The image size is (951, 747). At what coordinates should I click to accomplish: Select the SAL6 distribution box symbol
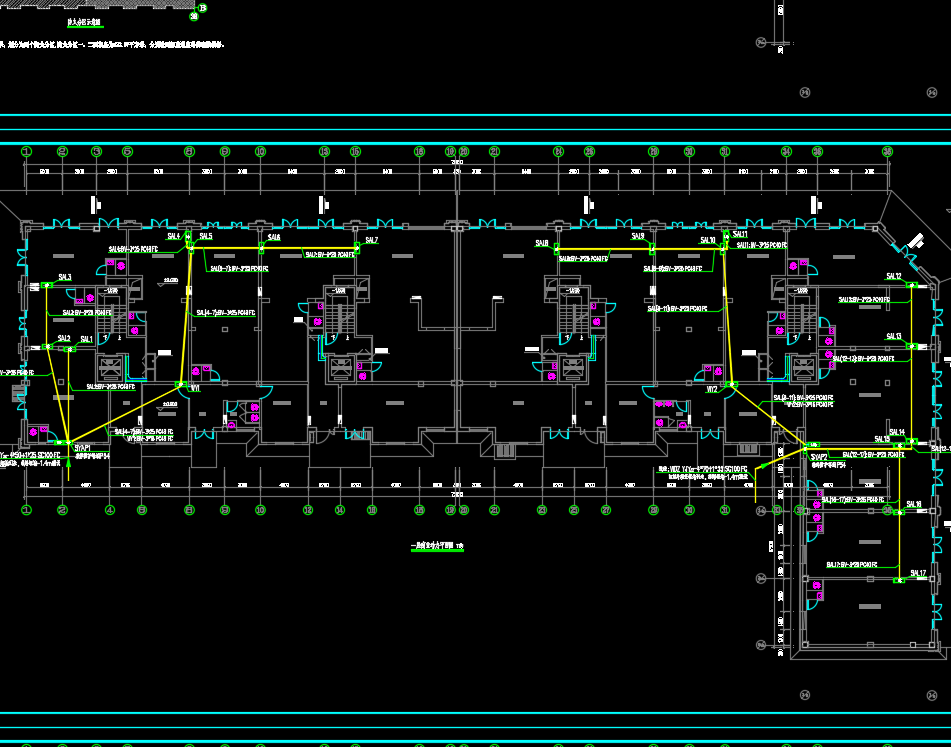(x=261, y=247)
